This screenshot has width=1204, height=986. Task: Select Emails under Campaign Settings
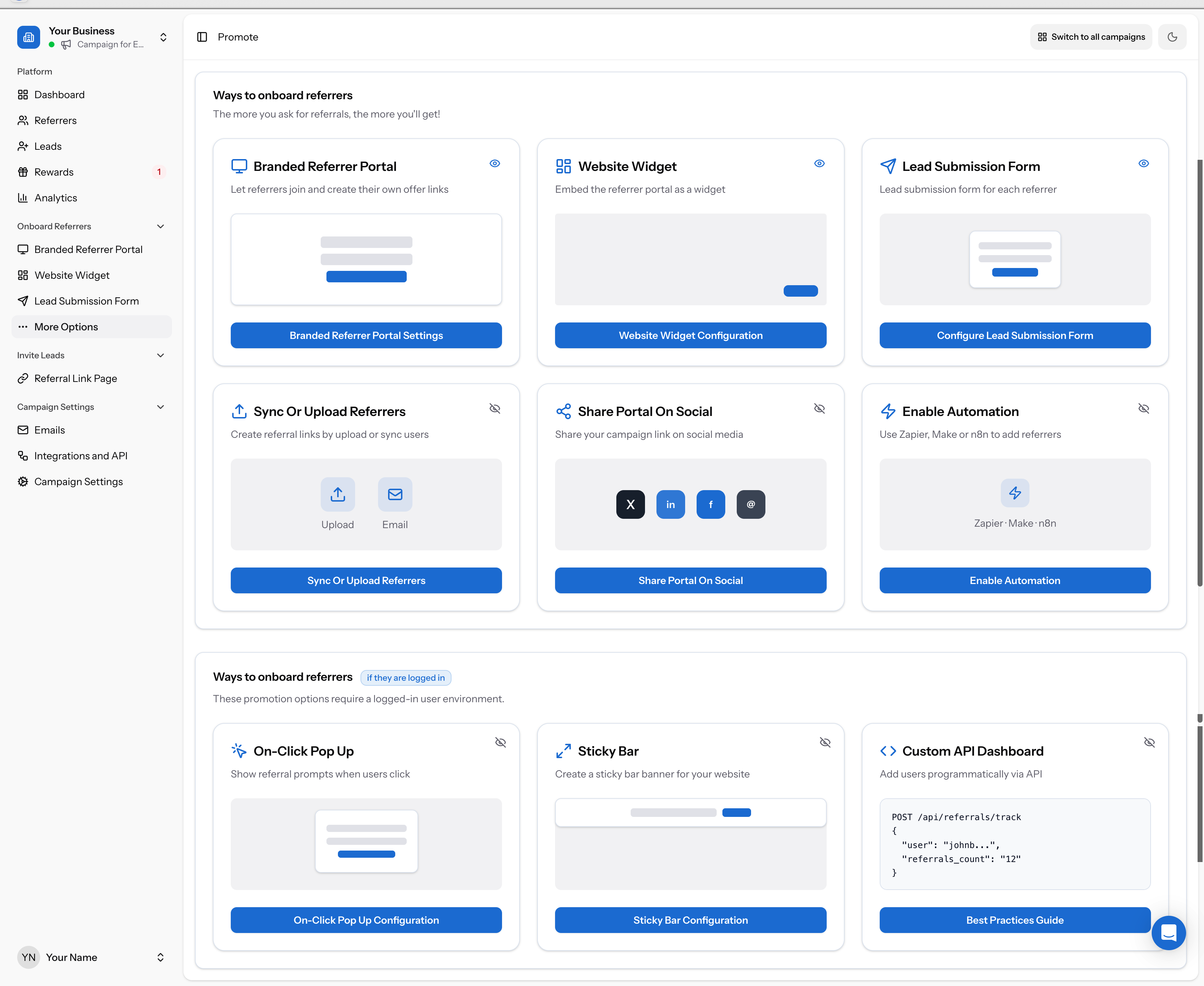pyautogui.click(x=50, y=430)
